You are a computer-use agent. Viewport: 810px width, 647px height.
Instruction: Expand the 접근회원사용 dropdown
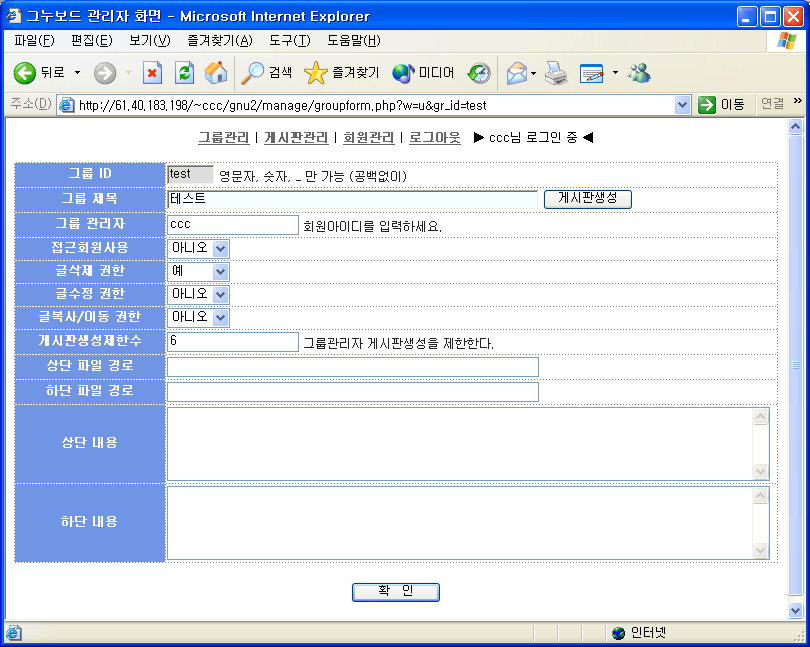point(220,248)
